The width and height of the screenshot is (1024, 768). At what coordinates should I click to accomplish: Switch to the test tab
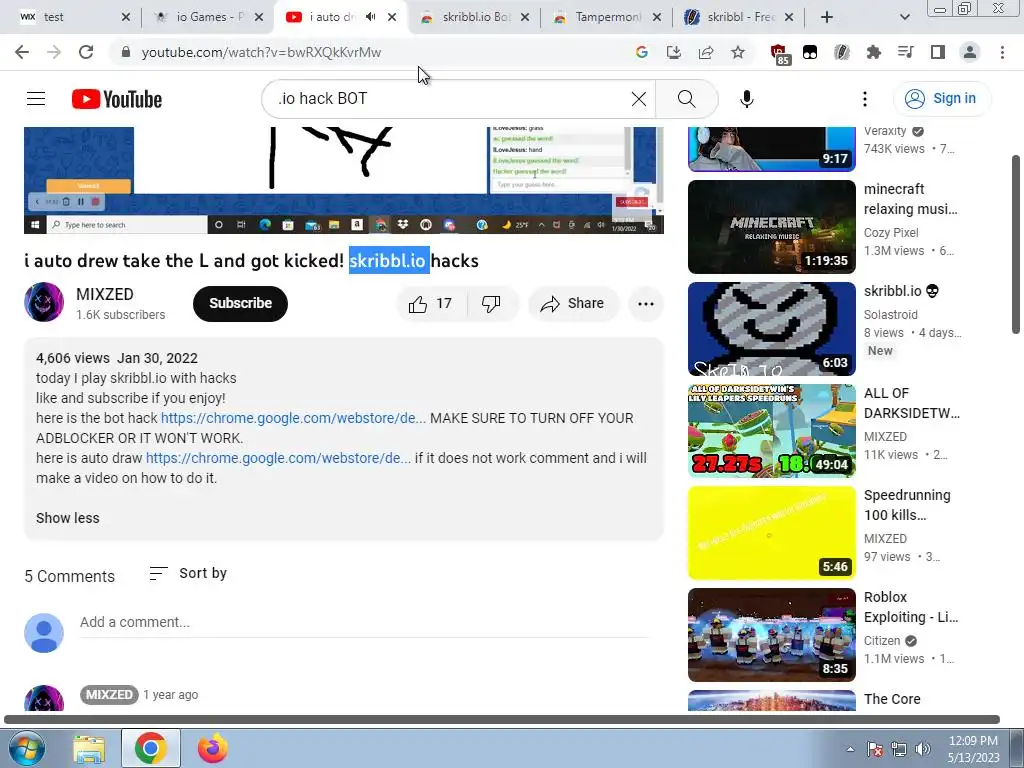click(74, 17)
